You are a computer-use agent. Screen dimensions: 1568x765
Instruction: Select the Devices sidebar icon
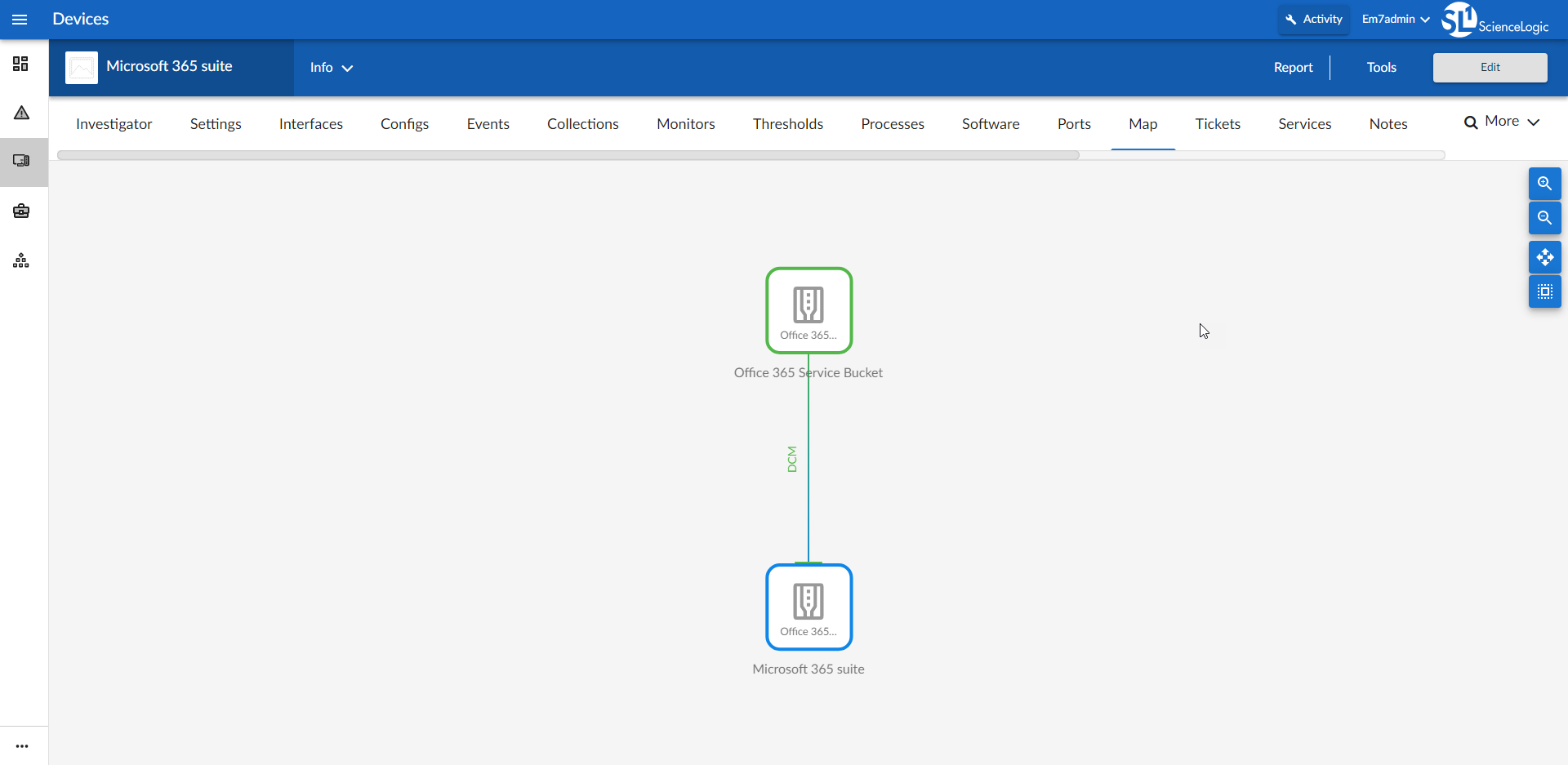(21, 161)
